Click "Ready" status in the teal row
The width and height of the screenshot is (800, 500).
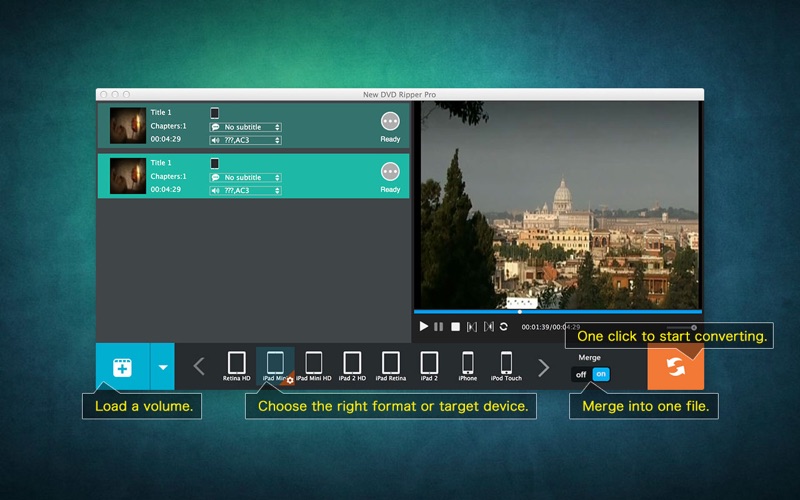coord(390,190)
